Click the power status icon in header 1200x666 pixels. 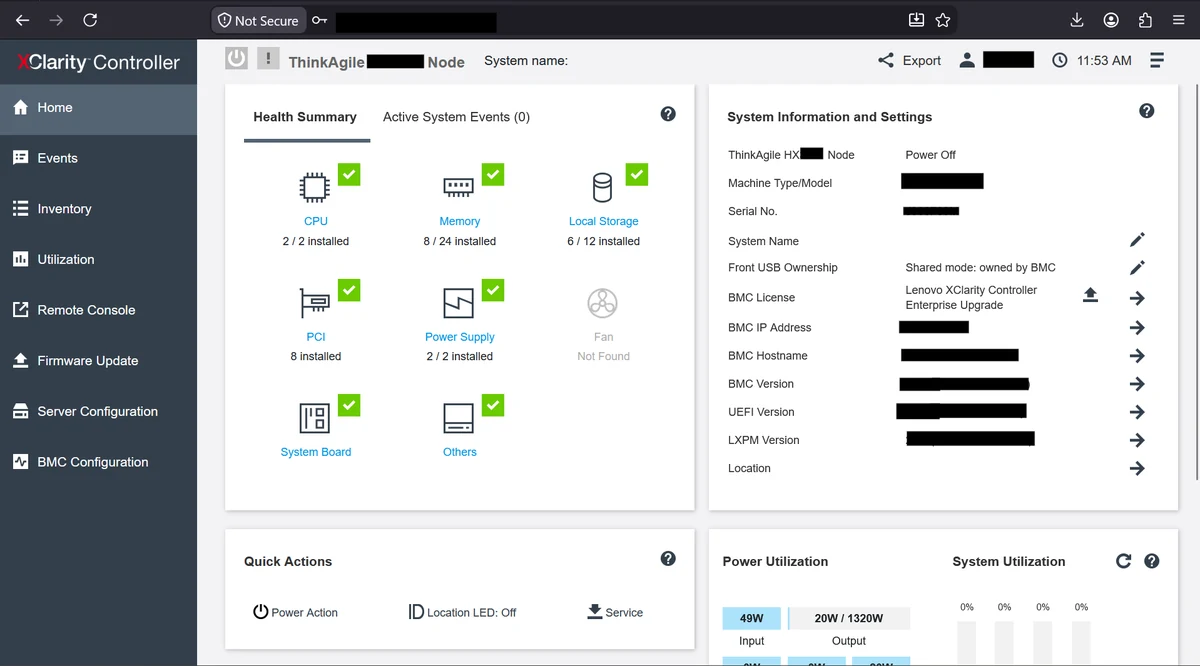pos(236,58)
